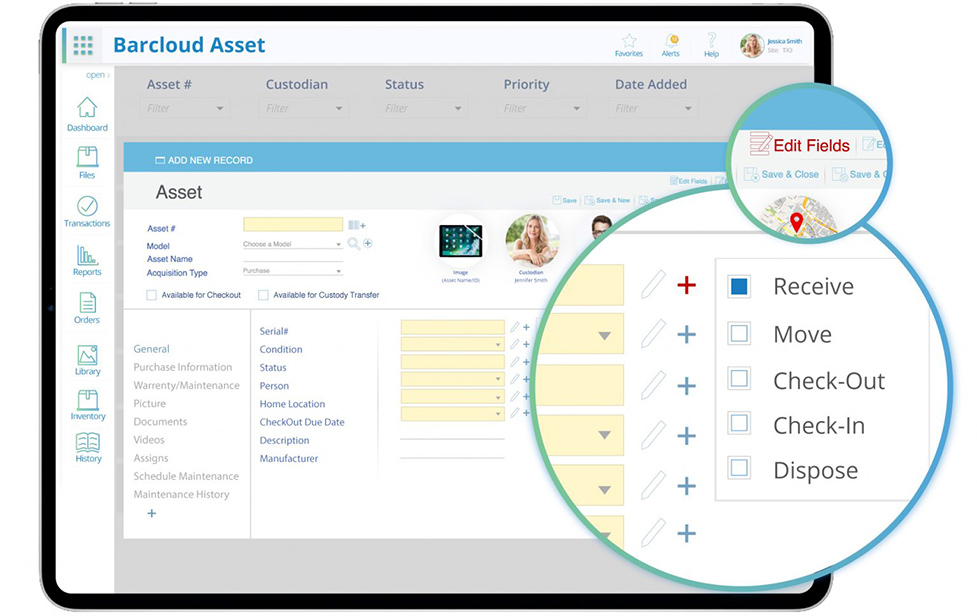The height and width of the screenshot is (616, 977).
Task: Open History in sidebar
Action: click(x=88, y=448)
